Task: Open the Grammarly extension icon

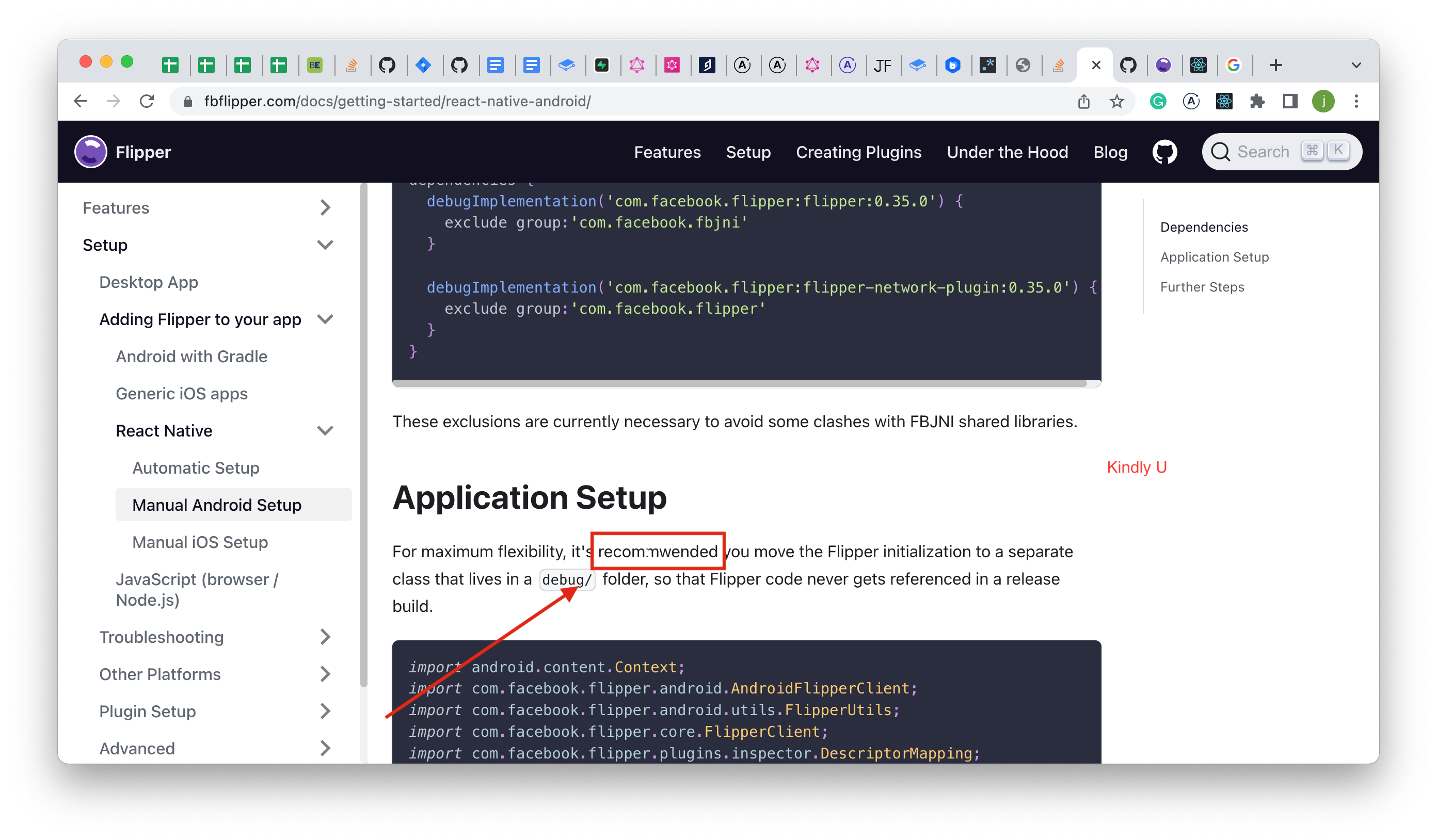Action: click(1158, 102)
